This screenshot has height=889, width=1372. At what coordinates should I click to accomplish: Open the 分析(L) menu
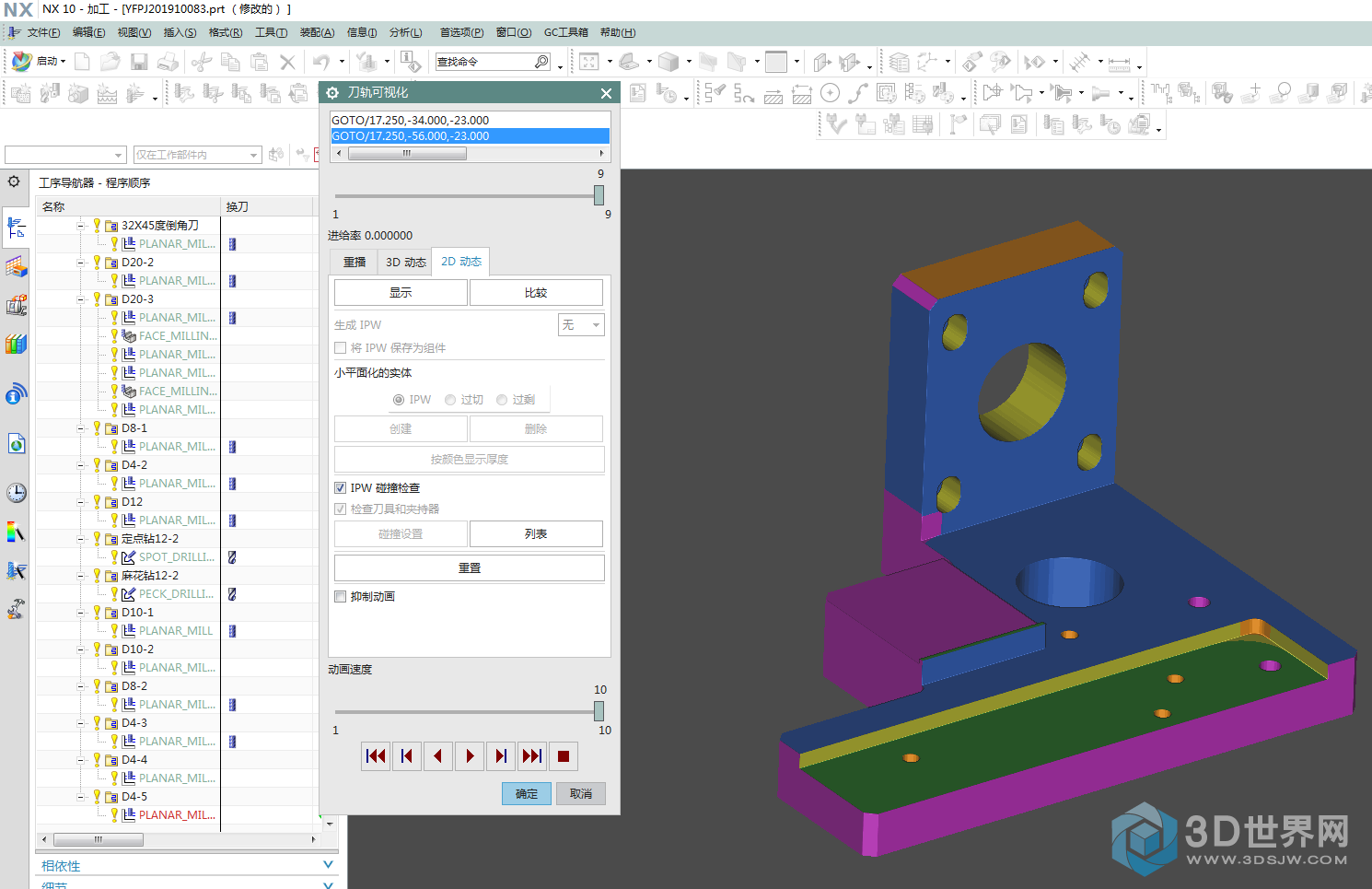click(405, 32)
